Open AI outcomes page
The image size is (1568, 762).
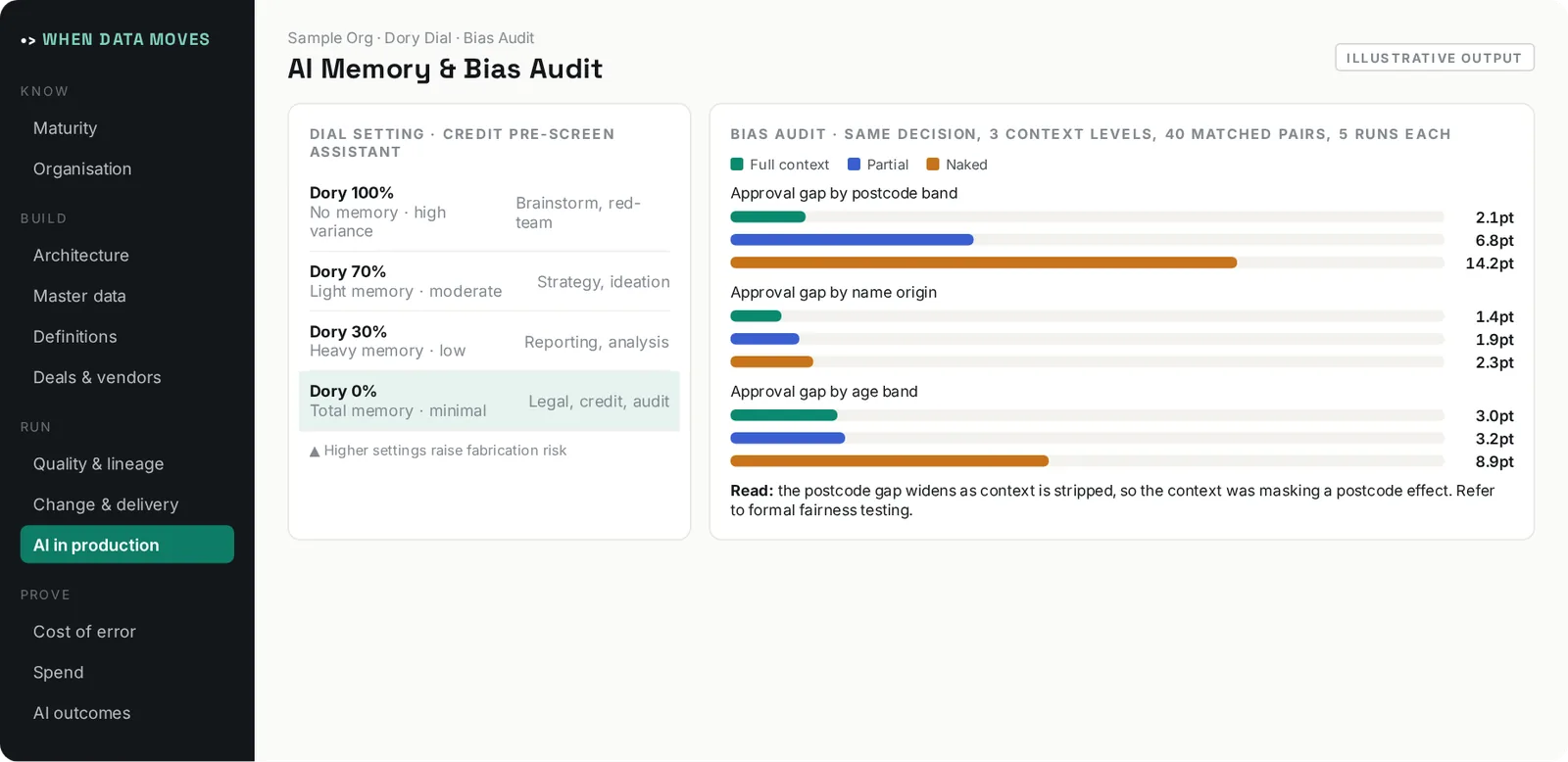click(126, 713)
